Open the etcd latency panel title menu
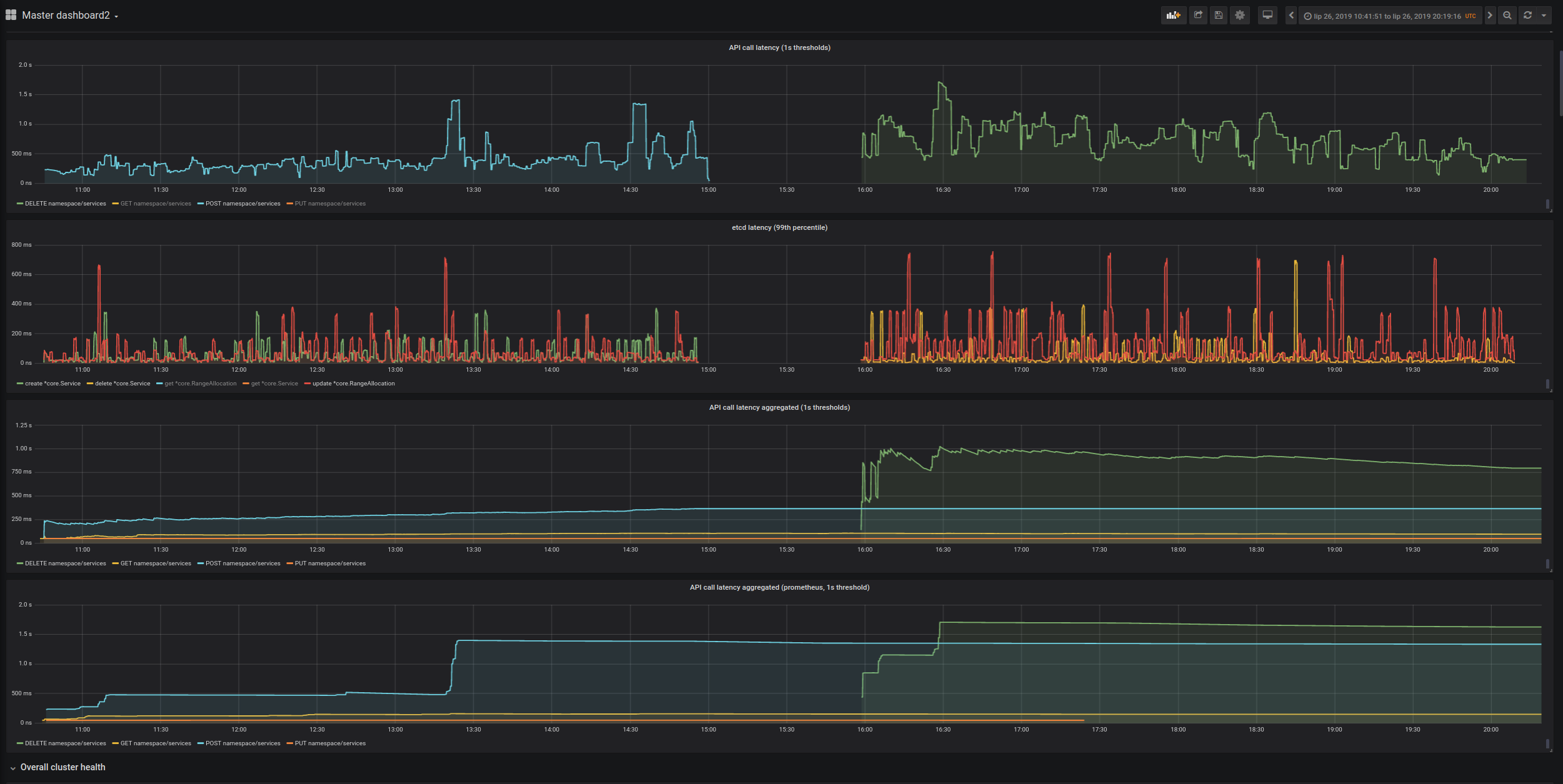 pyautogui.click(x=779, y=227)
